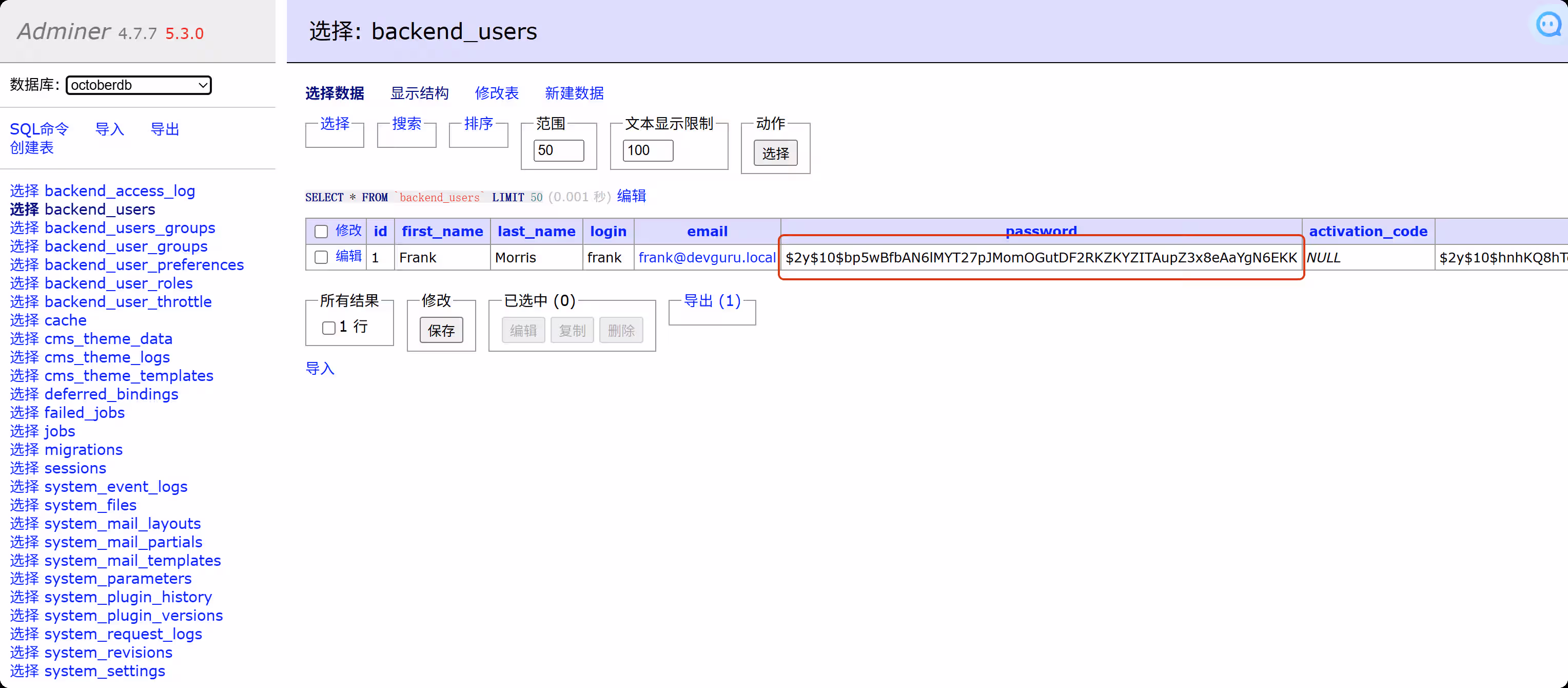Expand the 导出 (1) export section
The width and height of the screenshot is (1568, 688).
[712, 301]
